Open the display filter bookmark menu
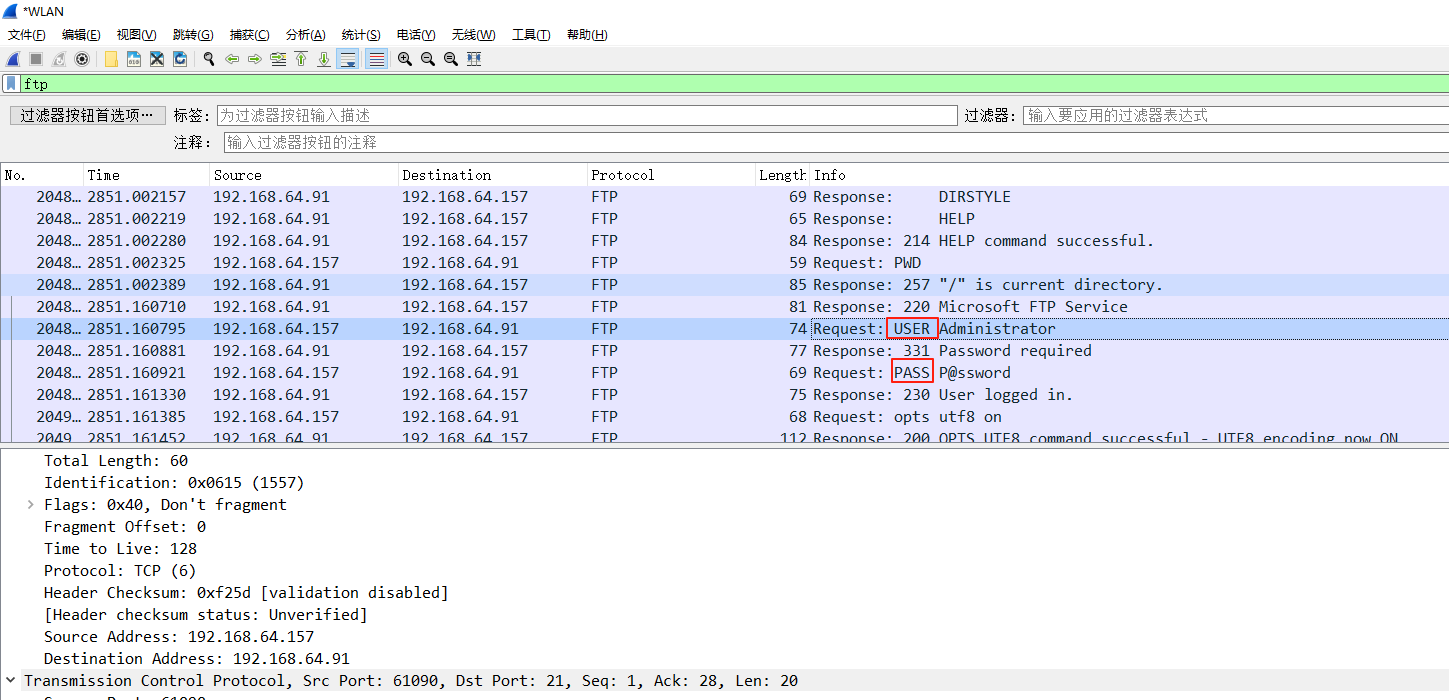This screenshot has width=1449, height=700. [10, 84]
